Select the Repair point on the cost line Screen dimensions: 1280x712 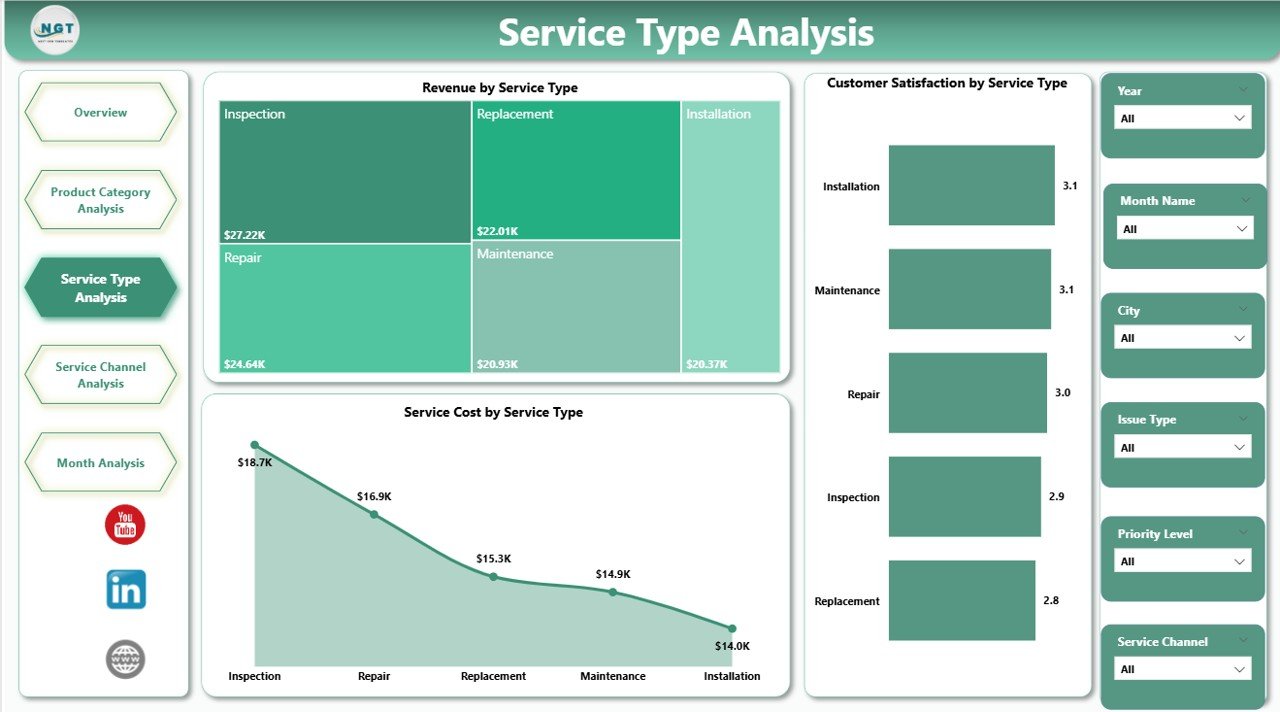[x=374, y=513]
